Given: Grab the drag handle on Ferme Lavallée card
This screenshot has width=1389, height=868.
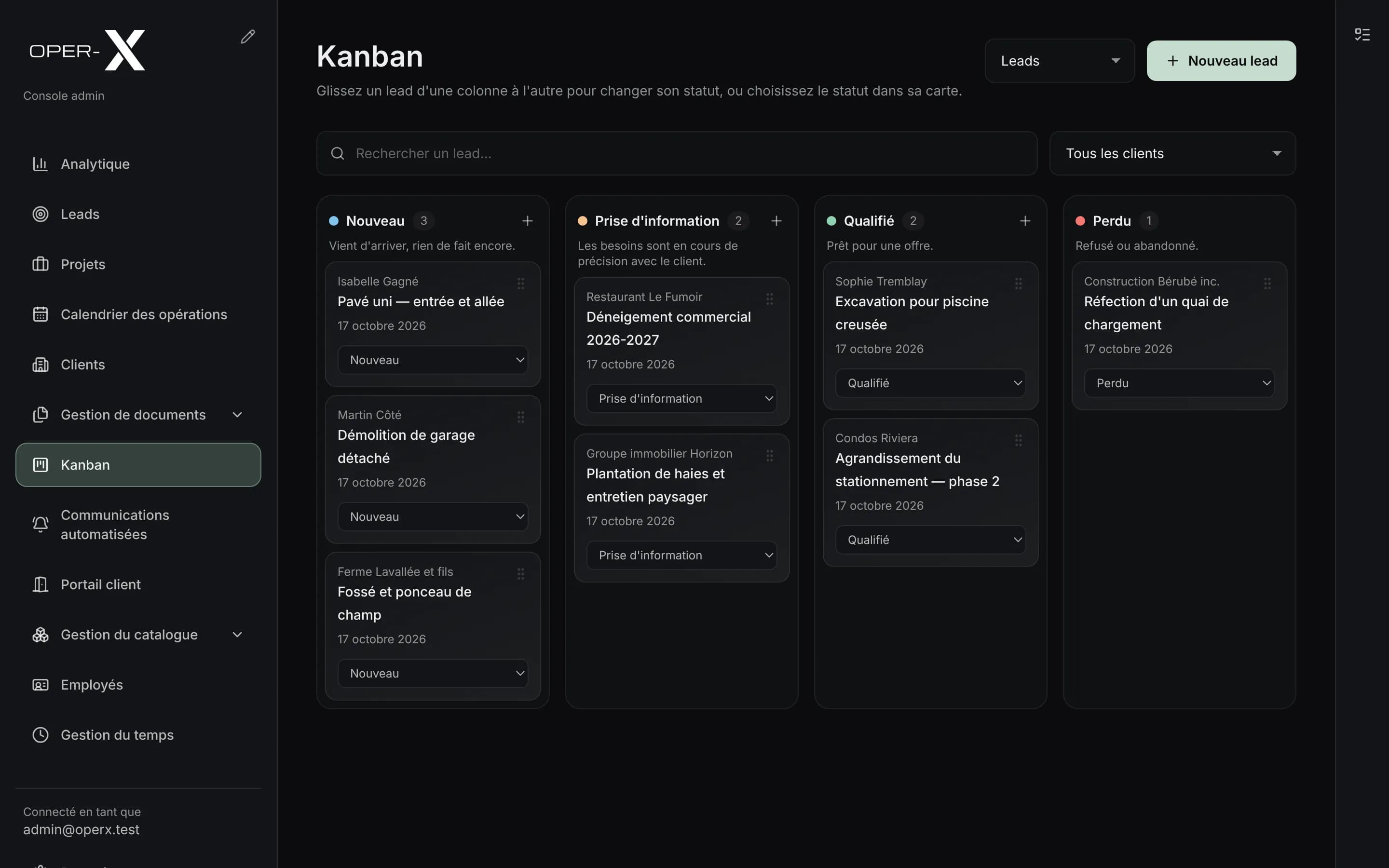Looking at the screenshot, I should tap(520, 573).
